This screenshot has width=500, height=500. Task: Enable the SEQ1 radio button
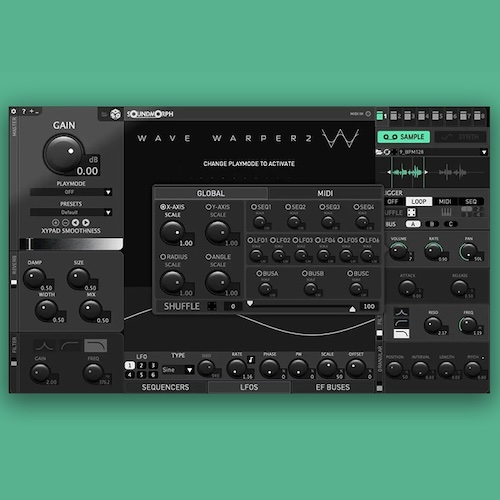(254, 207)
